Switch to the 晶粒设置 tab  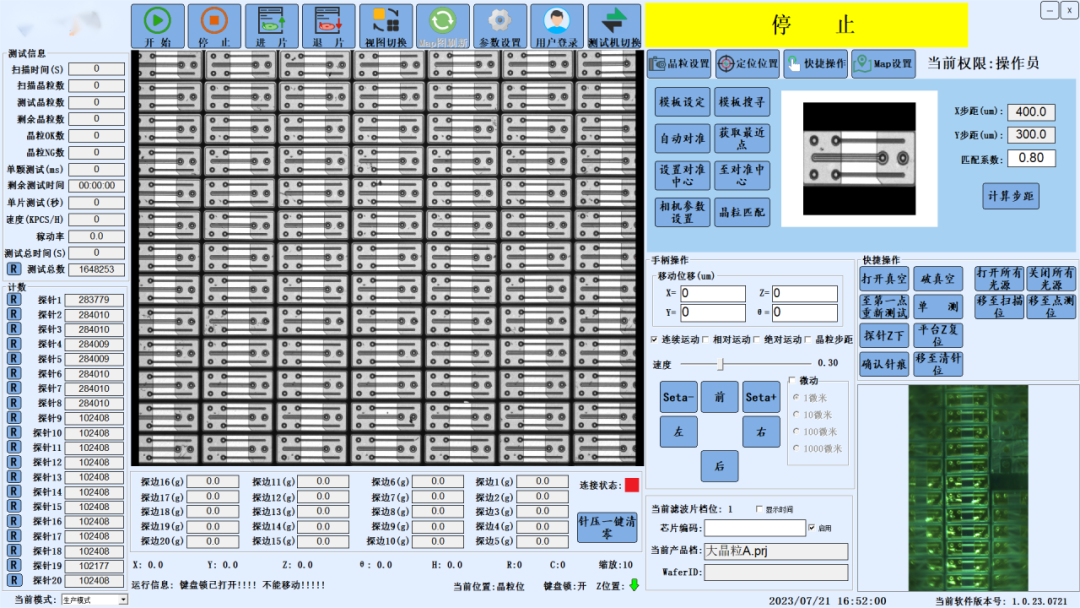tap(679, 64)
